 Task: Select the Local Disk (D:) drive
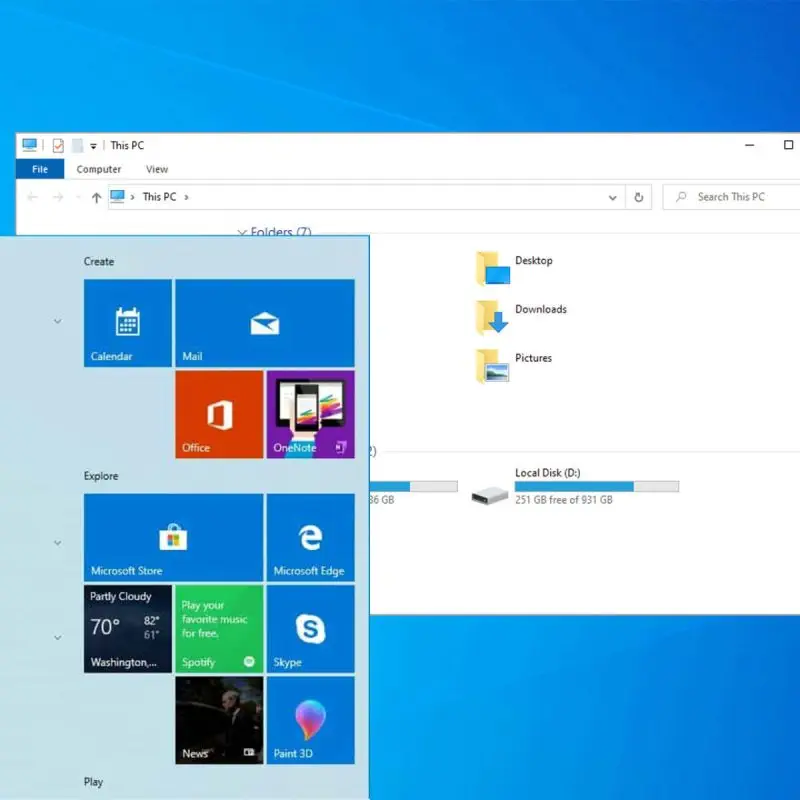click(575, 487)
